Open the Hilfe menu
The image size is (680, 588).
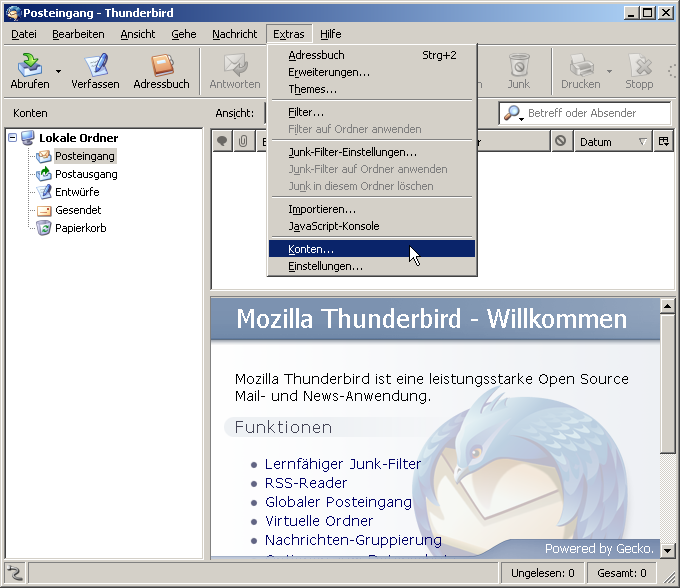[330, 34]
